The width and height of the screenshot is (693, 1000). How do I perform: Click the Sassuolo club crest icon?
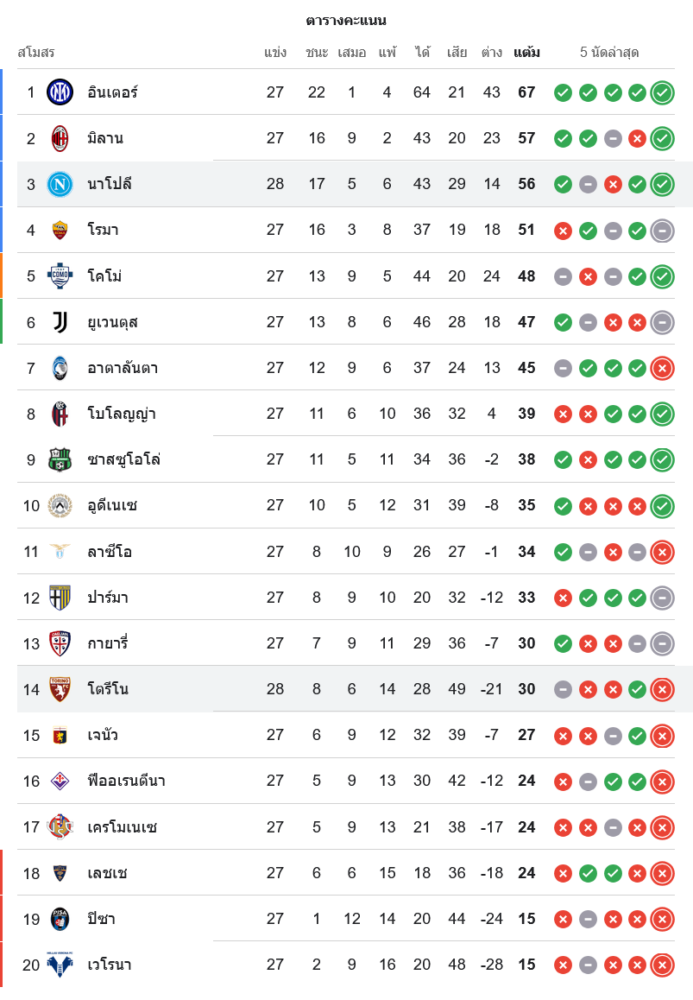coord(60,460)
